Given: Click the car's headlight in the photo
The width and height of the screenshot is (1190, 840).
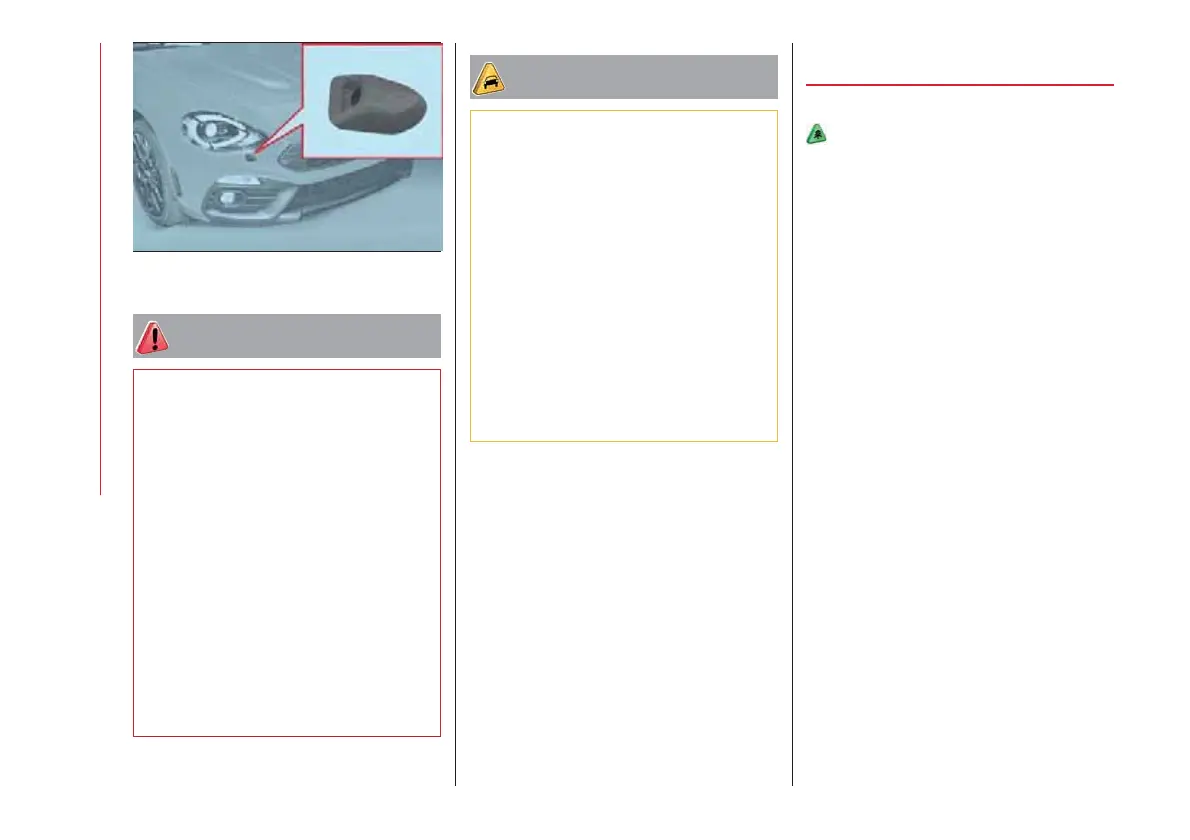Looking at the screenshot, I should tap(219, 131).
